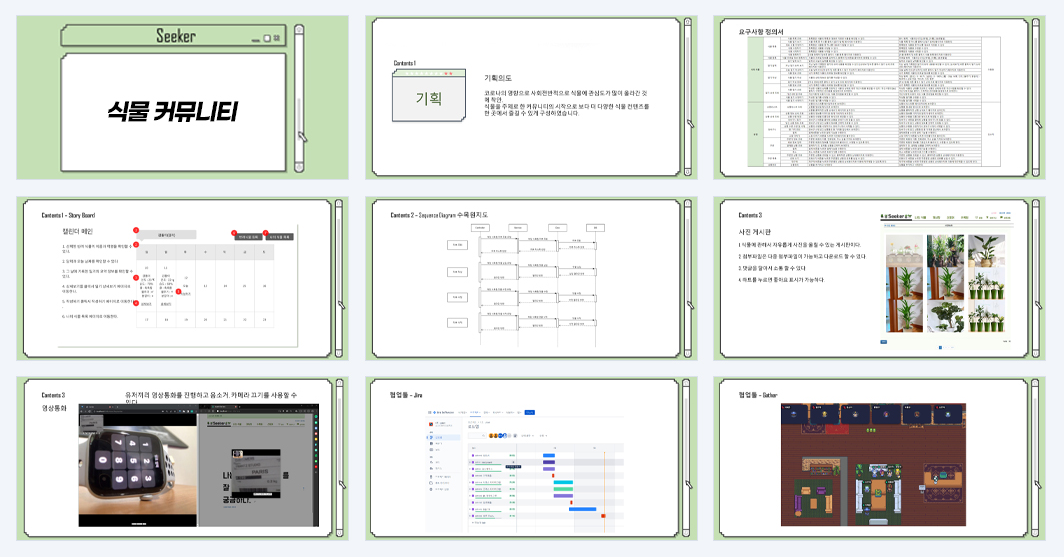This screenshot has height=557, width=1064.
Task: Click the left dark button above storyboard calendar
Action: 249,237
